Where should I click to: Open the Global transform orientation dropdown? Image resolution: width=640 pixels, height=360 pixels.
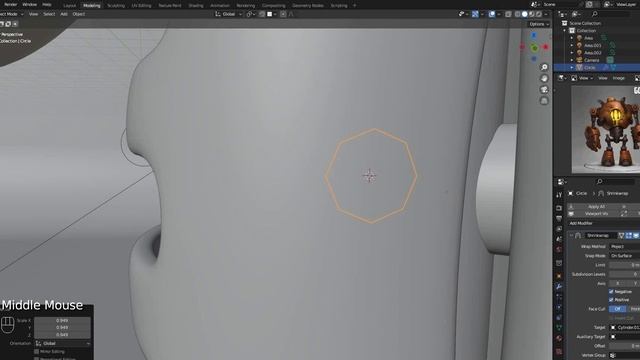[x=229, y=14]
